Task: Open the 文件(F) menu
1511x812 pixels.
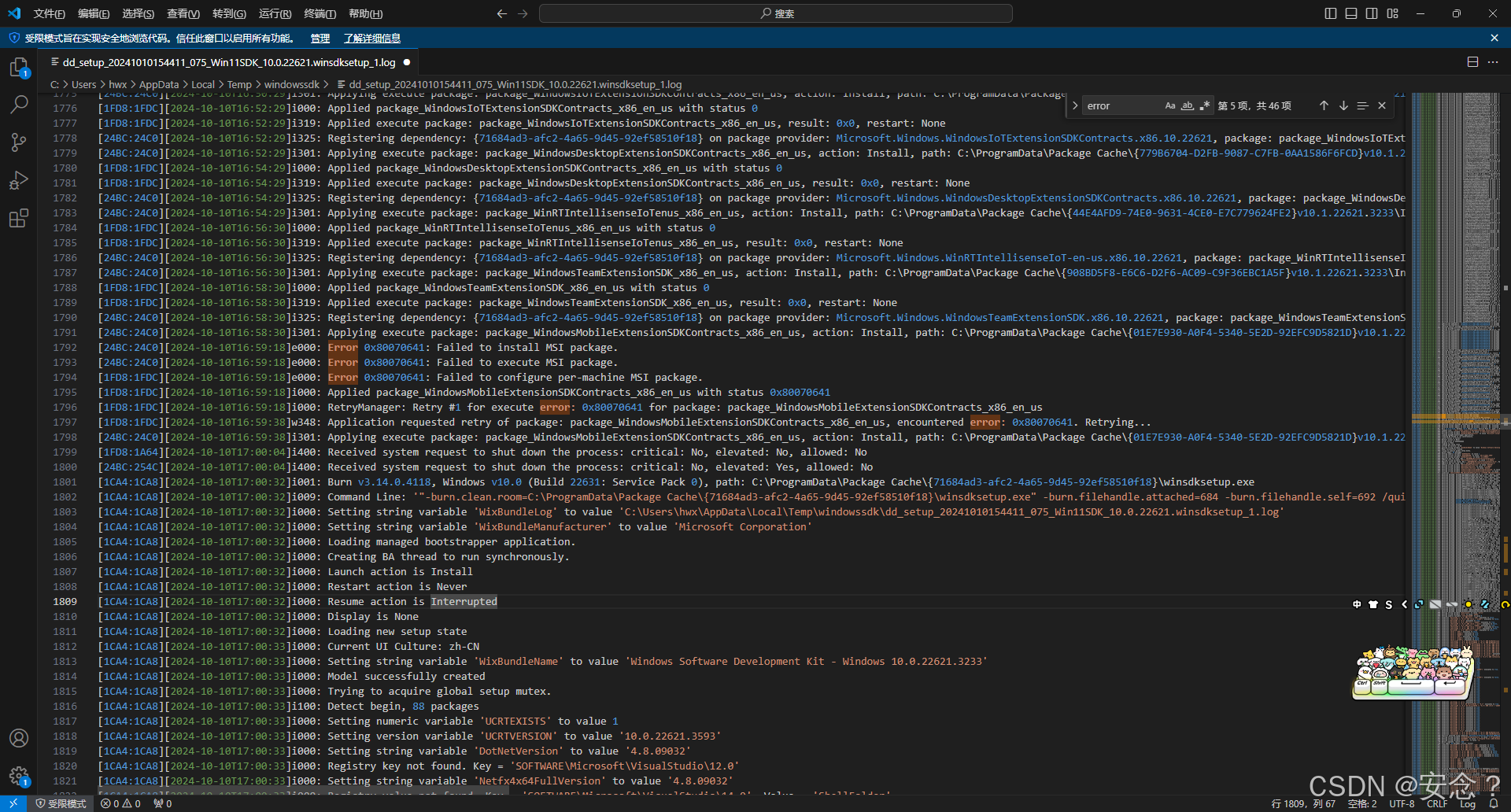Action: (50, 13)
